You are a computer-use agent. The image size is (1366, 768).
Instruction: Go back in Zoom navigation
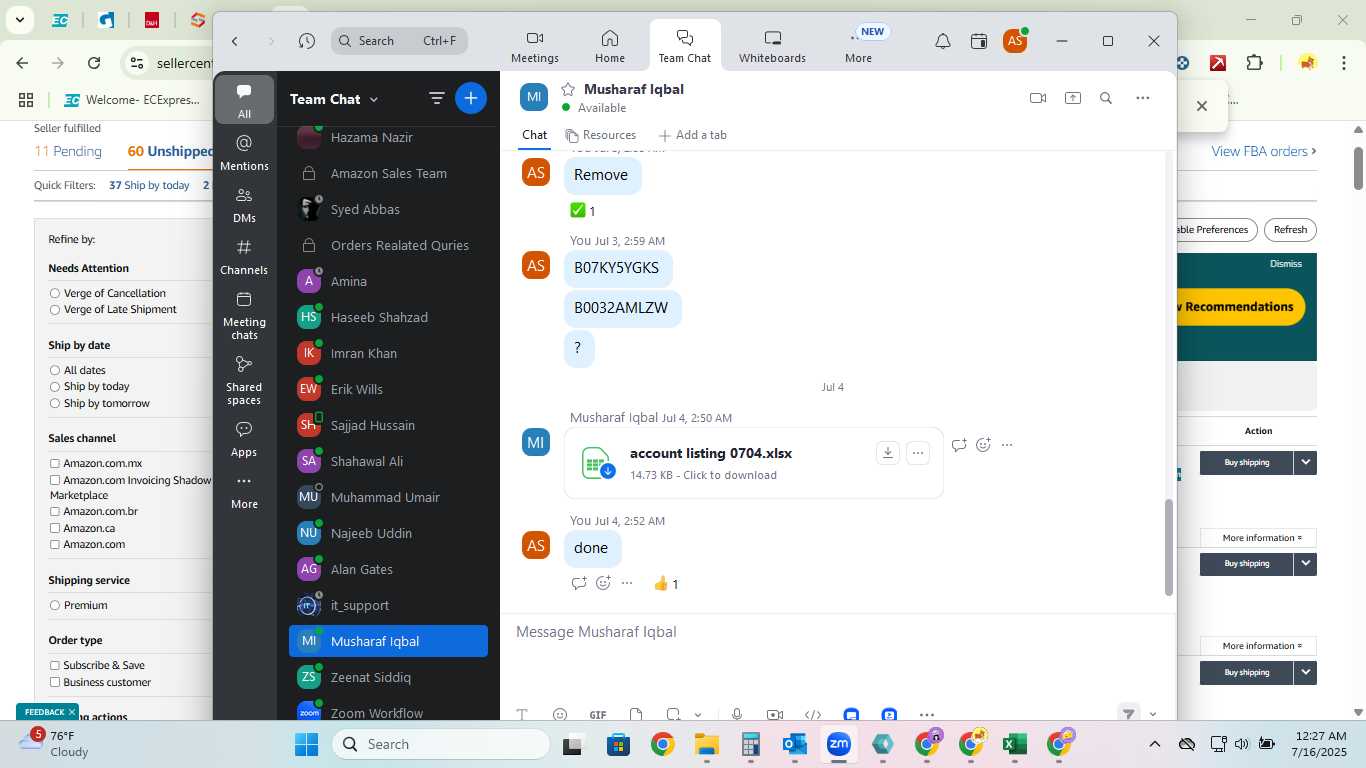point(235,41)
